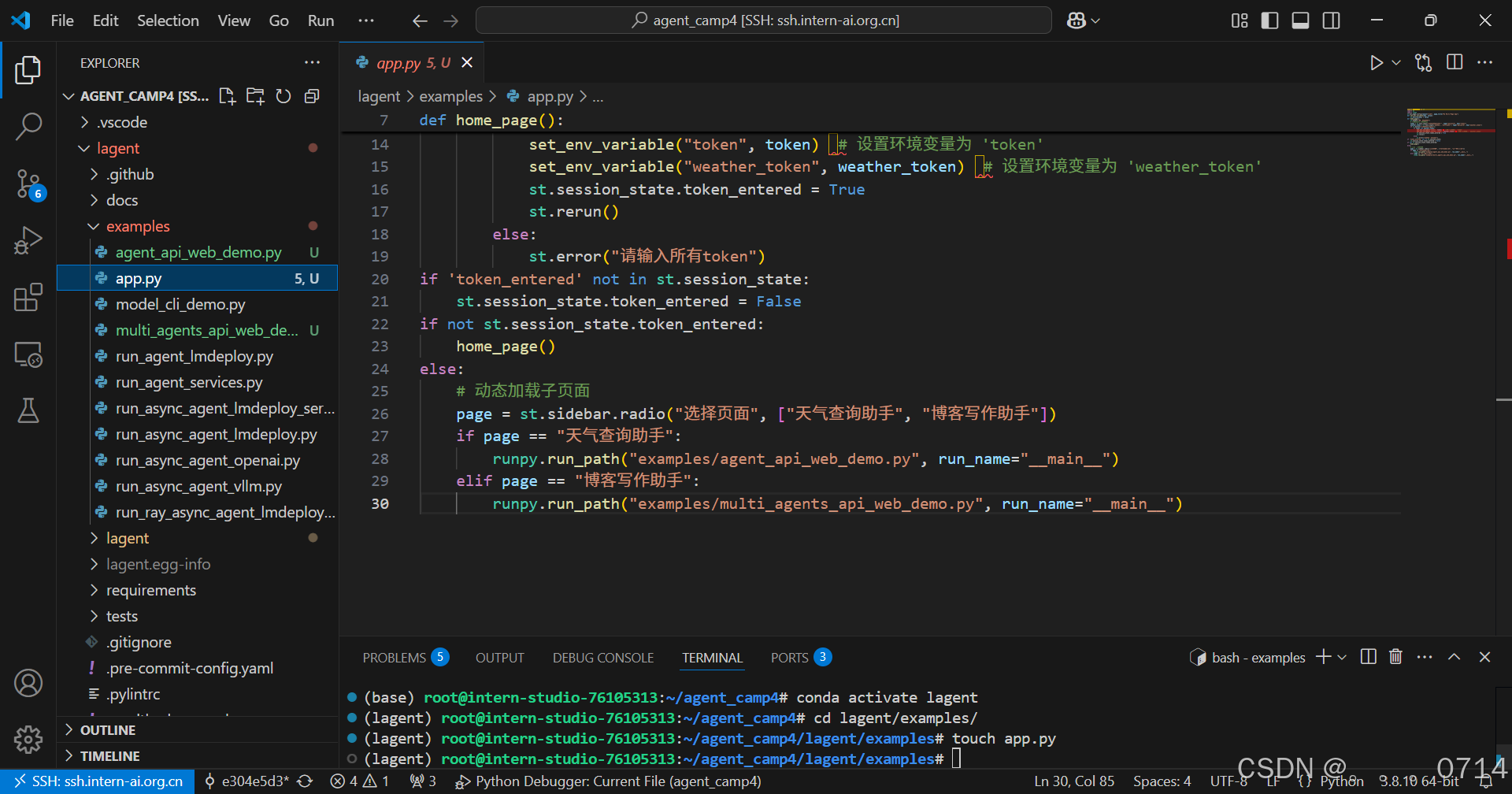Viewport: 1512px width, 794px height.
Task: Expand the .github folder
Action: (x=198, y=174)
